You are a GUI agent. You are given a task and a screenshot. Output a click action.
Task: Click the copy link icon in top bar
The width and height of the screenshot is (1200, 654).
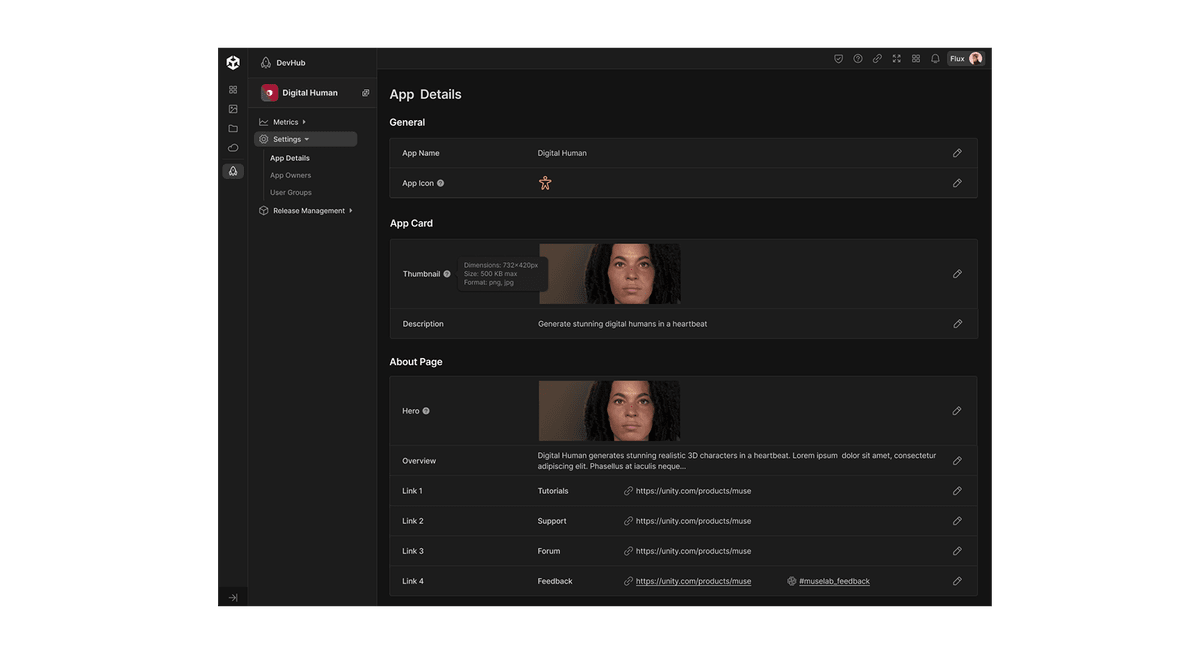coord(877,59)
